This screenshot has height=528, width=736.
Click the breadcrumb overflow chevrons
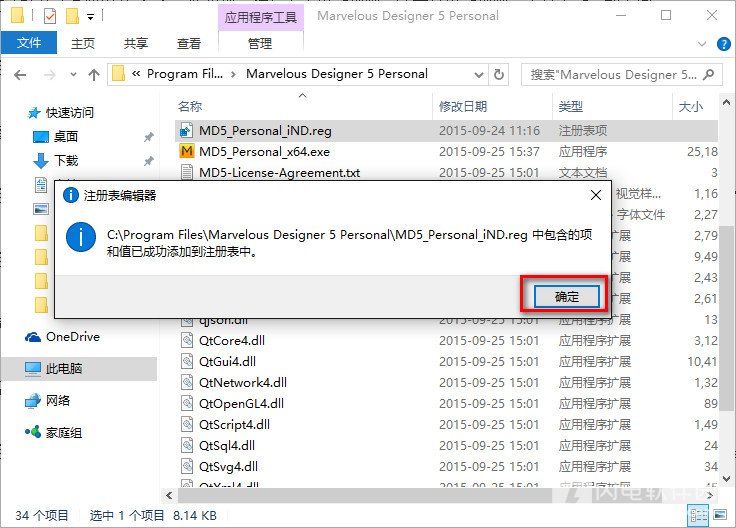pyautogui.click(x=136, y=74)
